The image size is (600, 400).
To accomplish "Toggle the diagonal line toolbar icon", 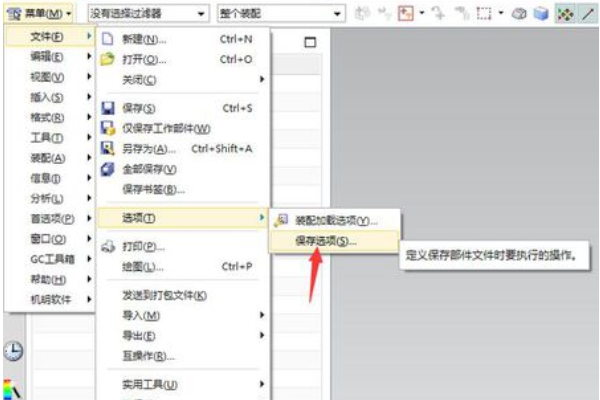I will 588,14.
